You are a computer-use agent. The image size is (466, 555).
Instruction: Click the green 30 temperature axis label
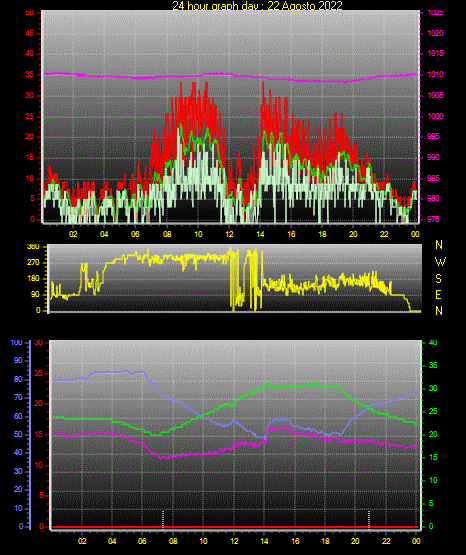433,388
